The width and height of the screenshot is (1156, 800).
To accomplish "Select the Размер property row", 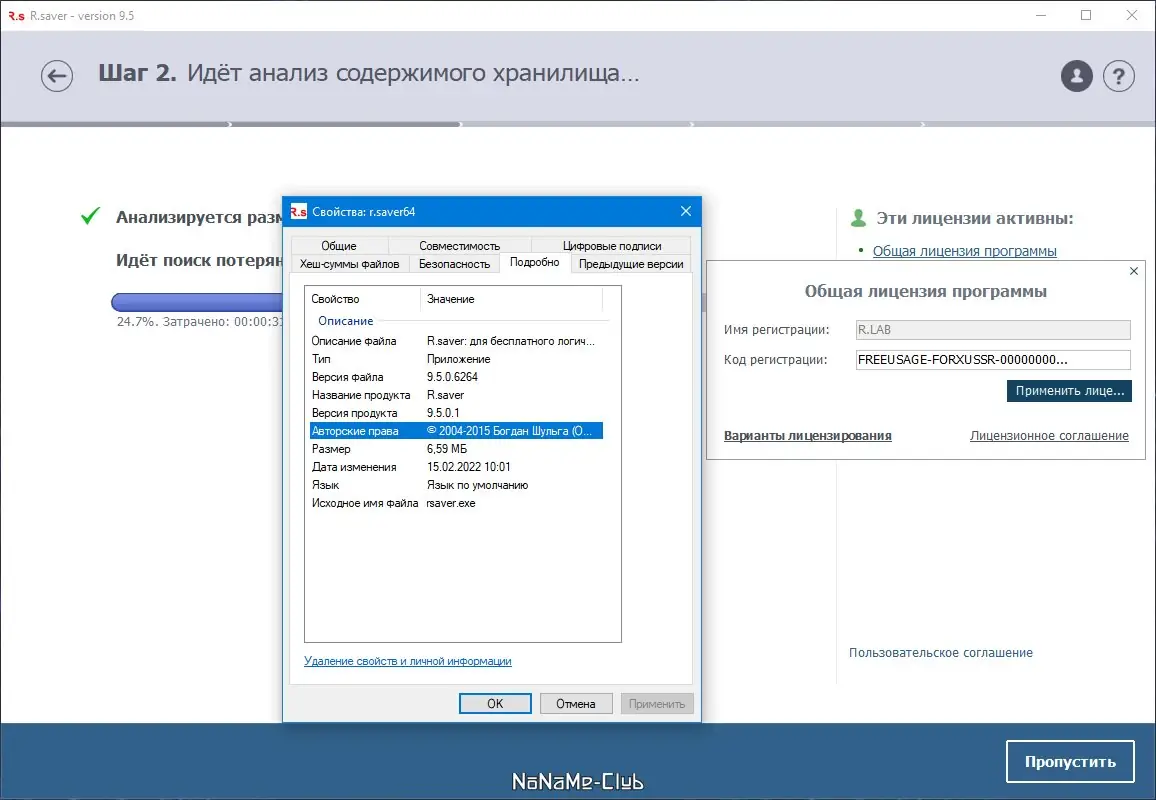I will pyautogui.click(x=456, y=449).
